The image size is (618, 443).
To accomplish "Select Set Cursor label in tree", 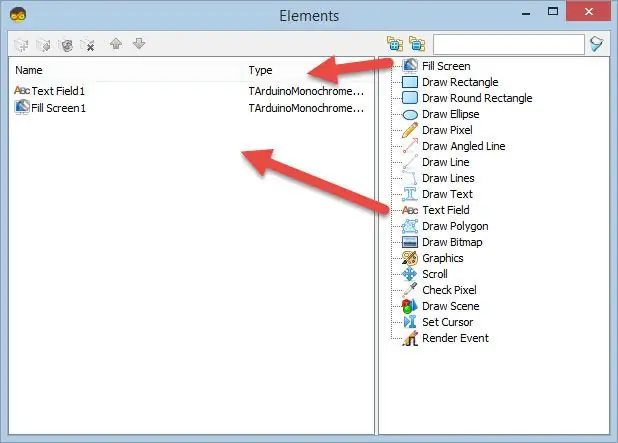I will (447, 322).
